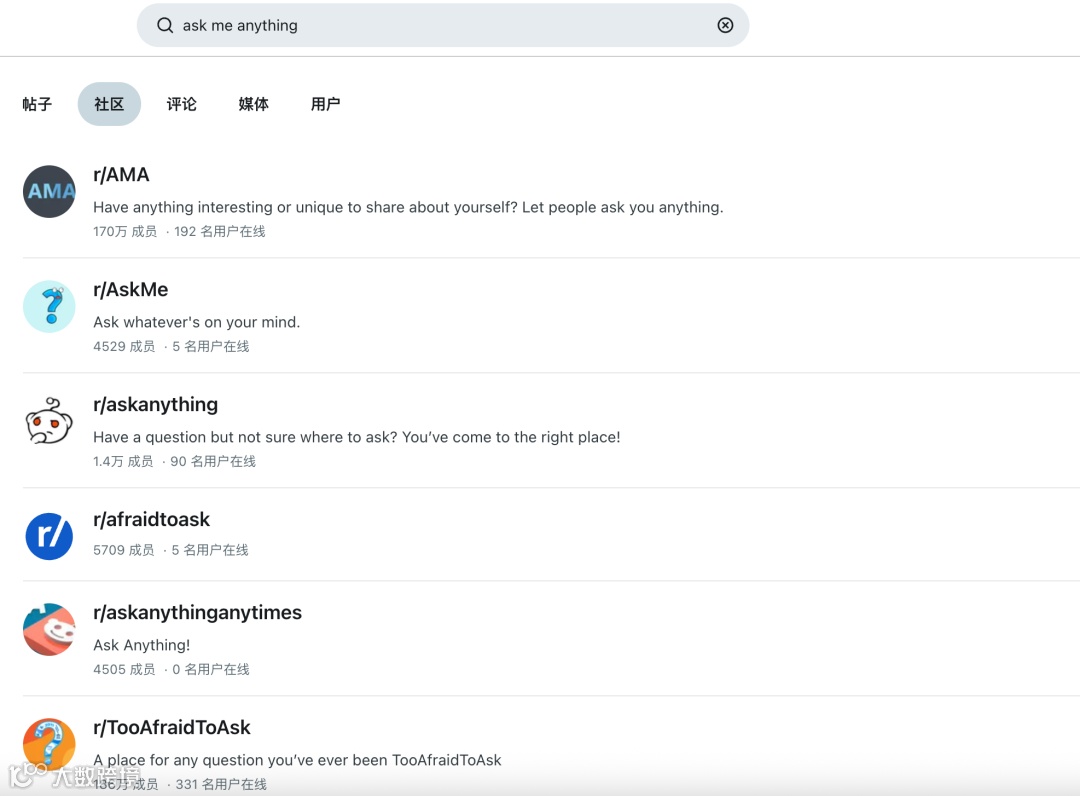This screenshot has width=1080, height=796.
Task: Open the r/AMA community link
Action: pos(121,175)
